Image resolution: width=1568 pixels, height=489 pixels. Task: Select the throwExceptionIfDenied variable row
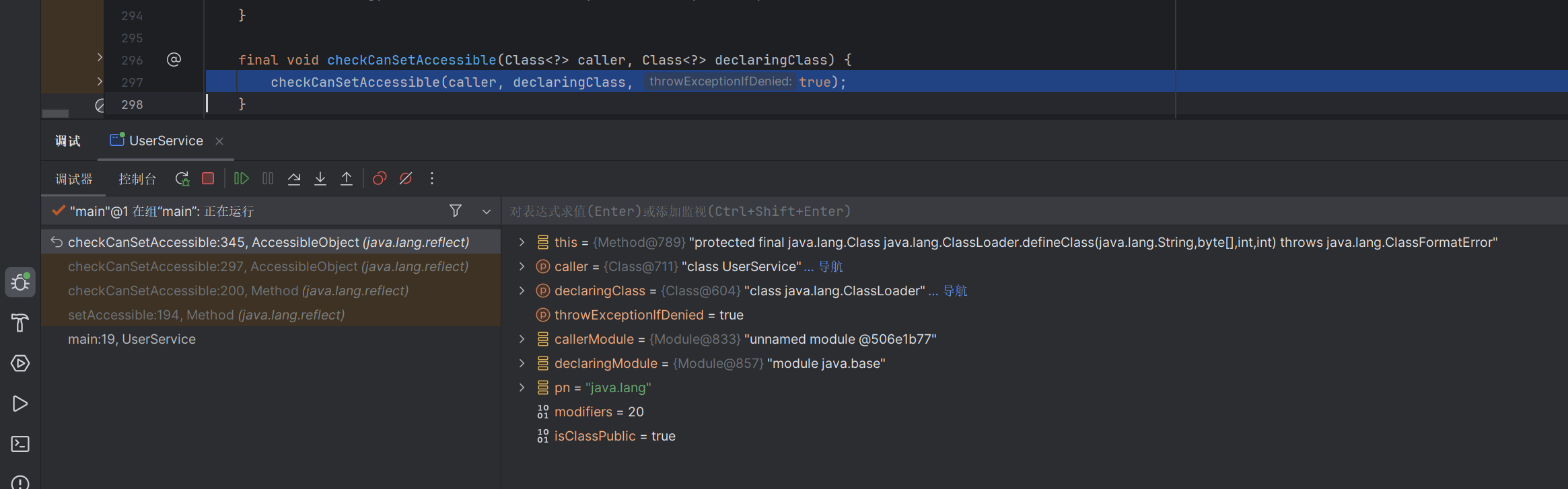coord(1034,315)
